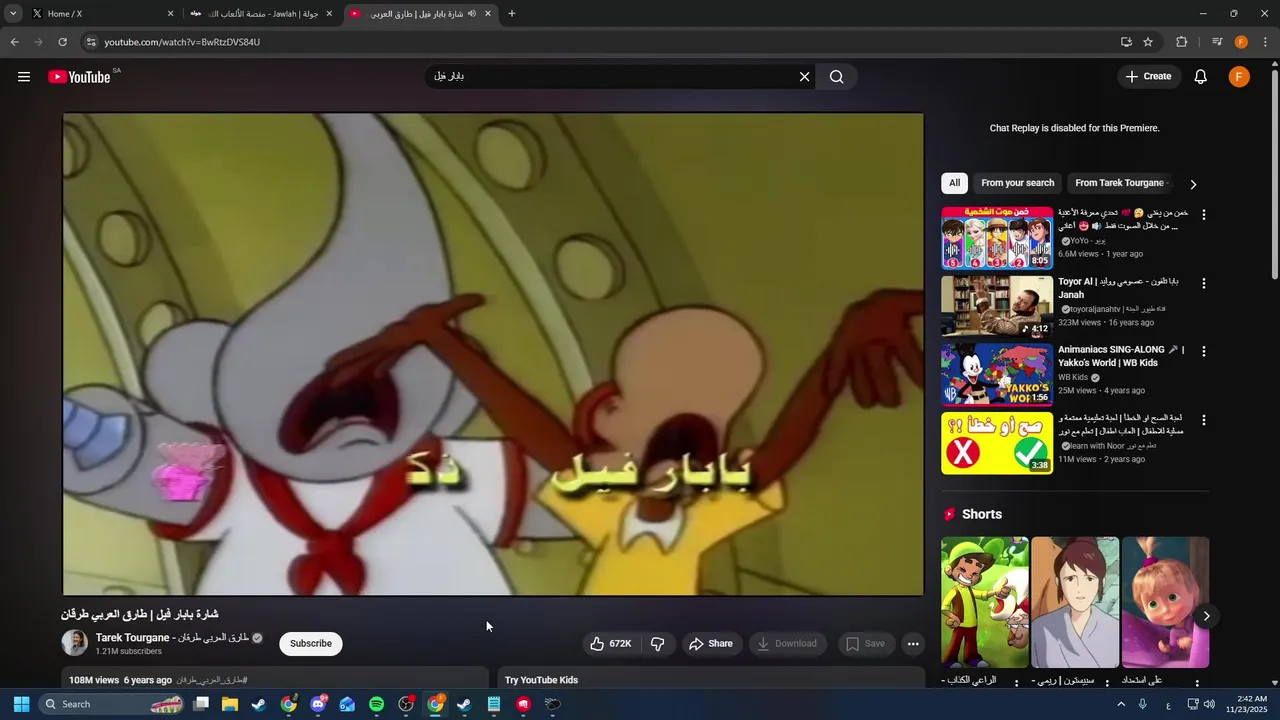
Task: Open Tarek Tourgane channel avatar
Action: [75, 643]
